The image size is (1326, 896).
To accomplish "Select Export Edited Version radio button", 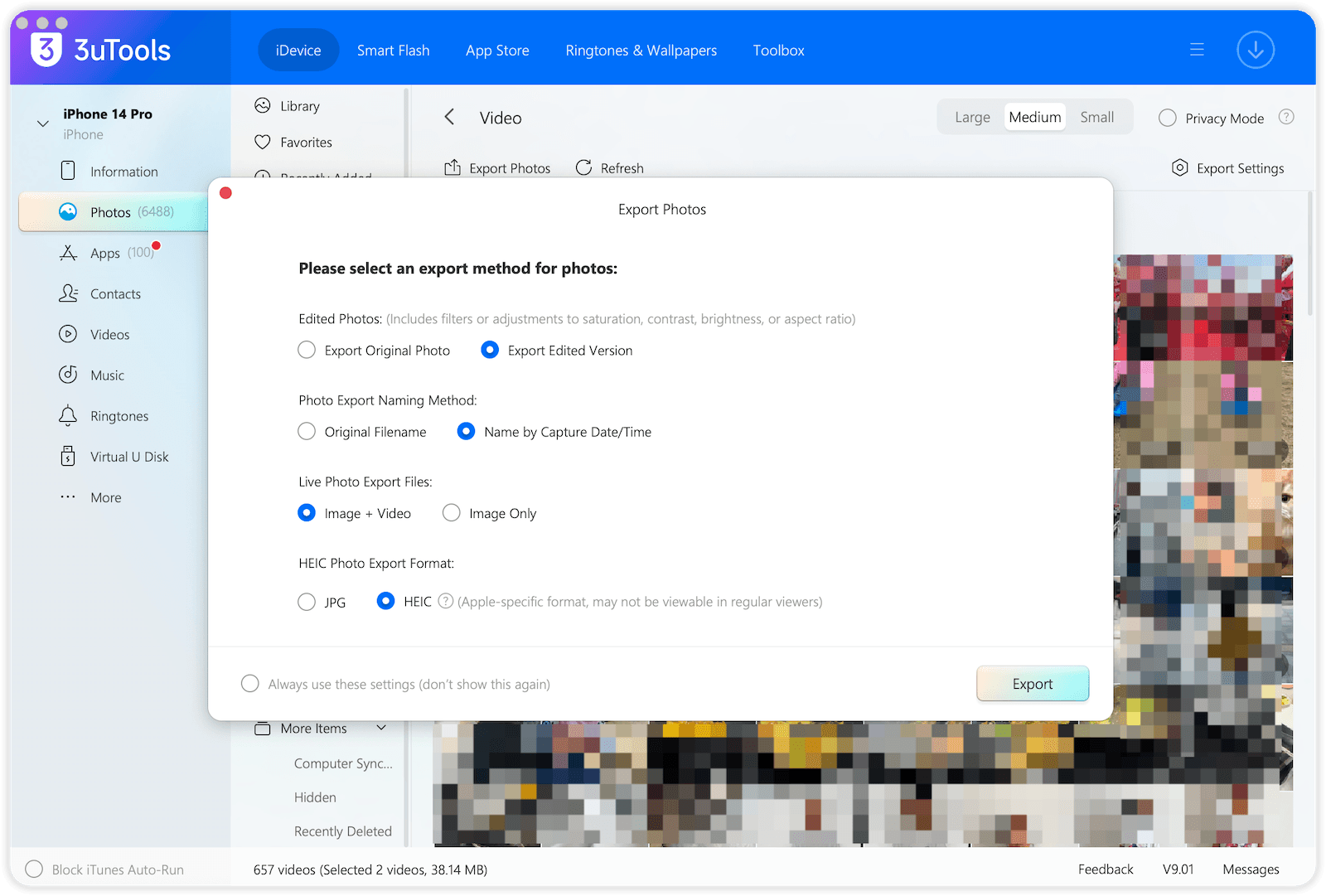I will (x=490, y=350).
